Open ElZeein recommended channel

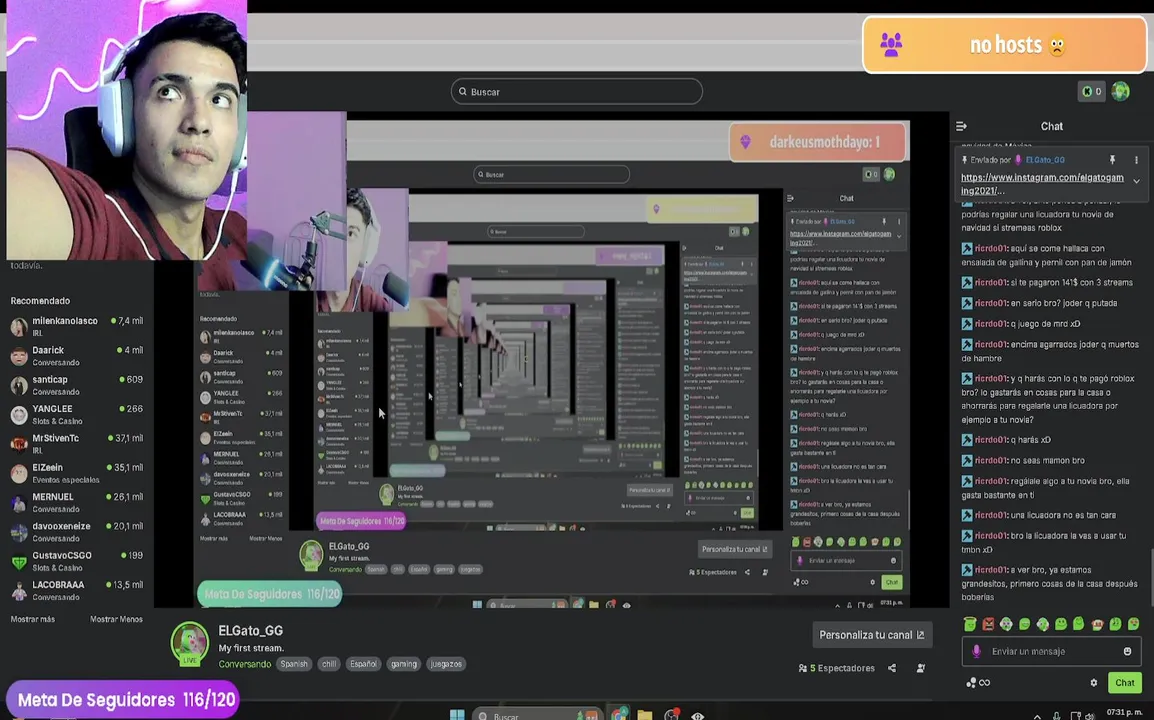tap(77, 473)
